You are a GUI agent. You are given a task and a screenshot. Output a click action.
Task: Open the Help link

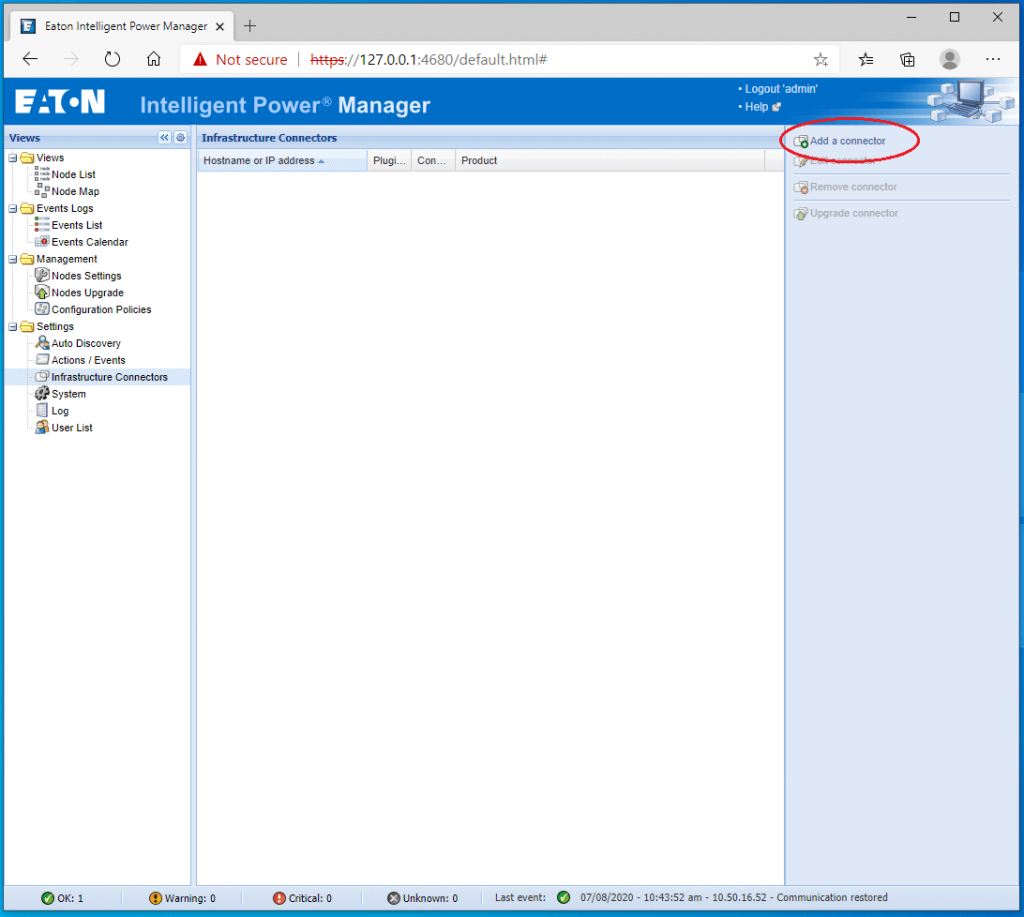coord(756,107)
